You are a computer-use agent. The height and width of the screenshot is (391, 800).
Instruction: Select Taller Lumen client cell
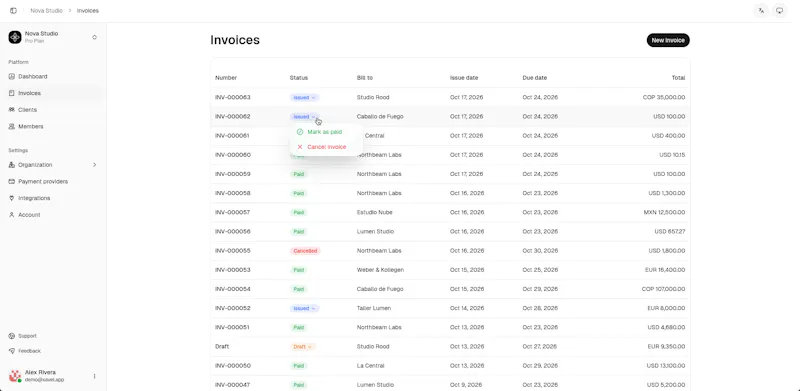(374, 308)
